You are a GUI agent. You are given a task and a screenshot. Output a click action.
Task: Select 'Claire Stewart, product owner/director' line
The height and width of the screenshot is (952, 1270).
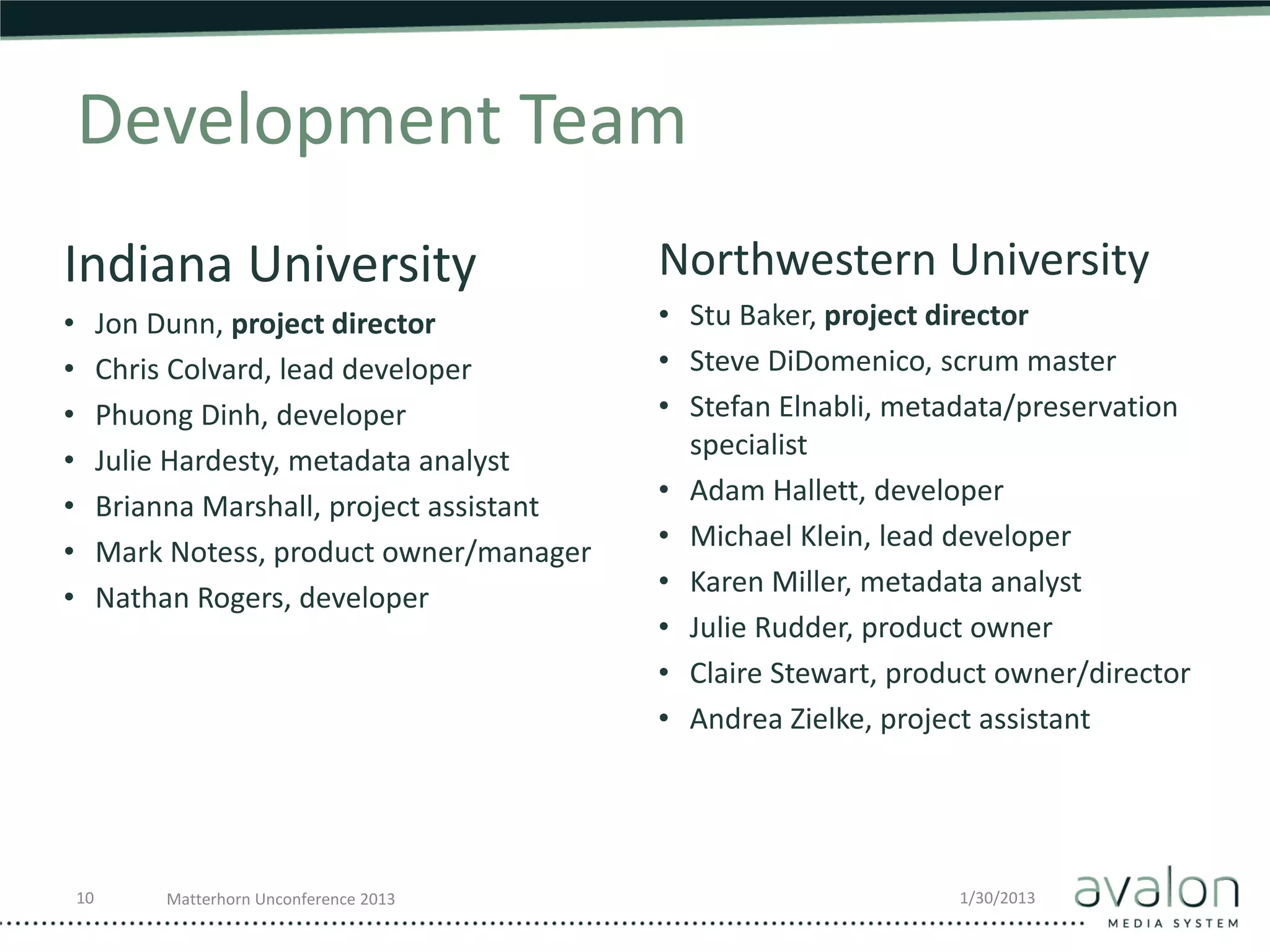[939, 674]
